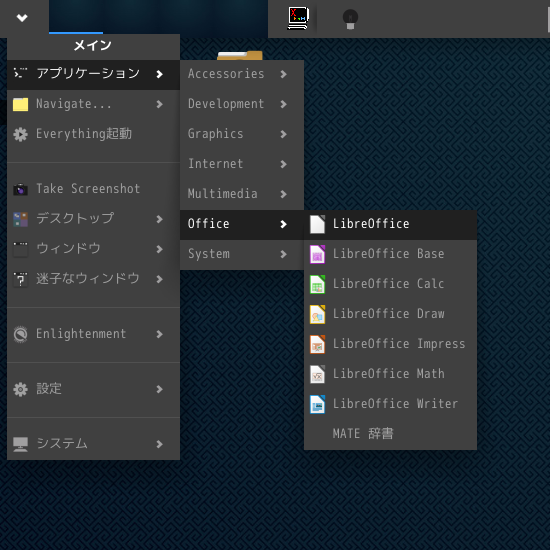Expand the Accessories submenu arrow
The image size is (550, 550).
tap(283, 74)
